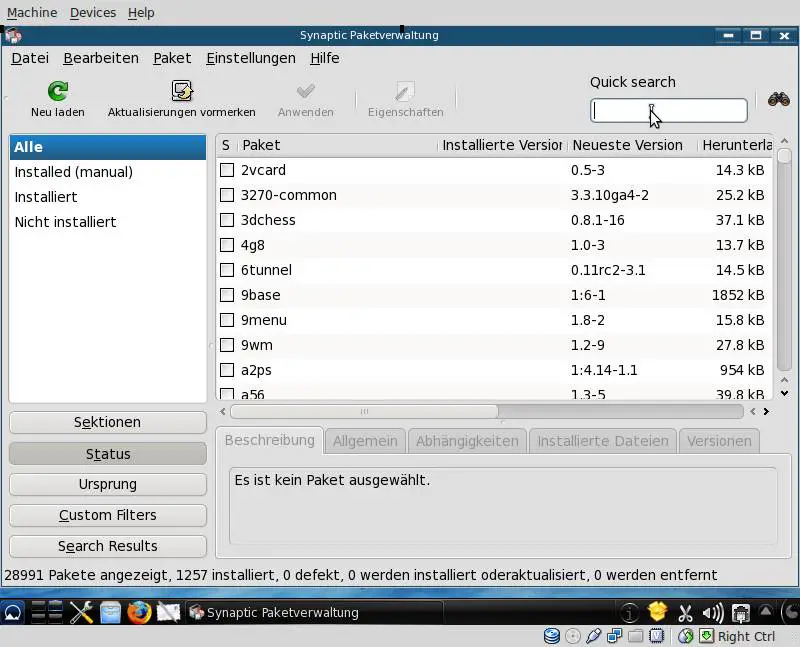Launch Firefox from the taskbar

[x=139, y=612]
